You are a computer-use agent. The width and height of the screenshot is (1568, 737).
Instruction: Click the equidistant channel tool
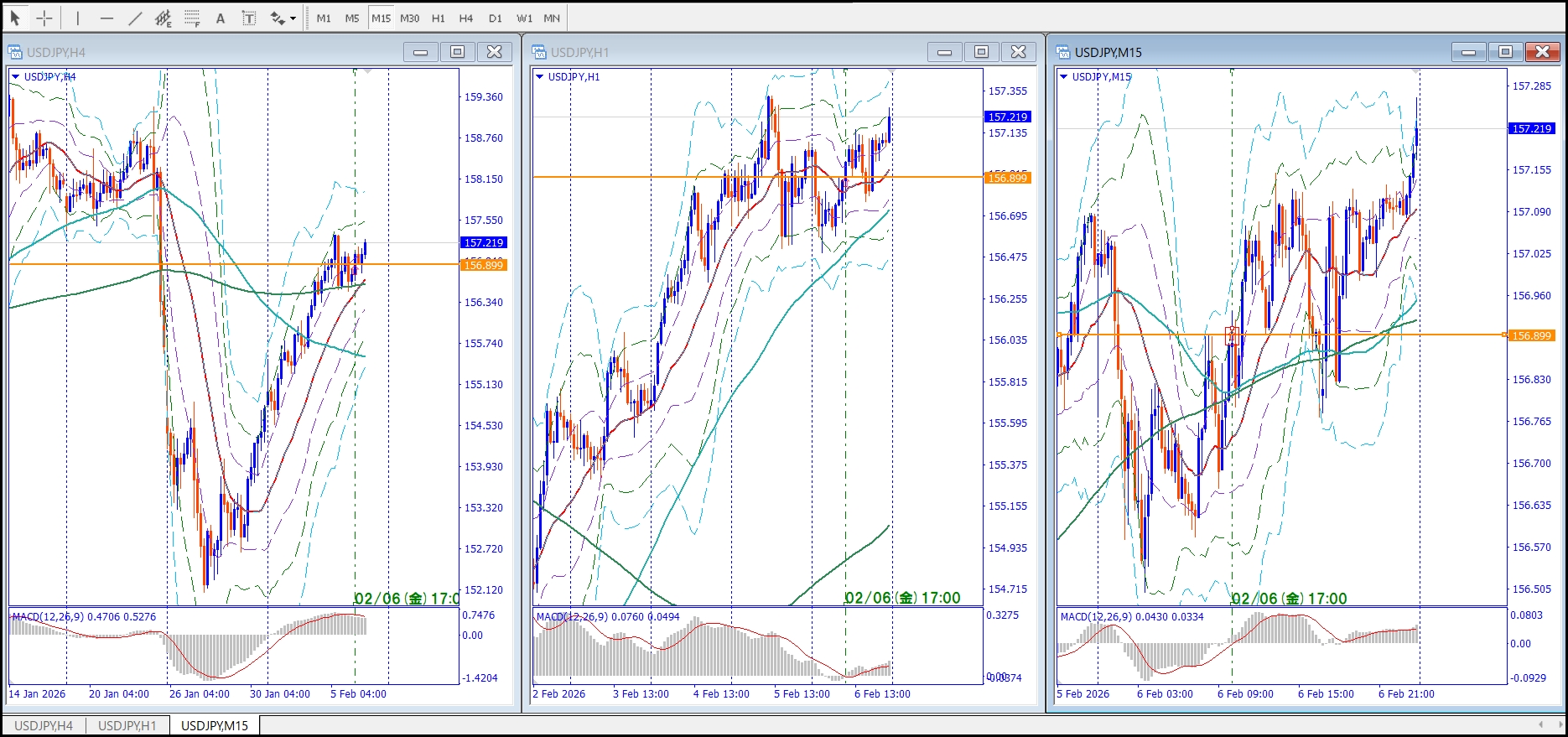164,18
